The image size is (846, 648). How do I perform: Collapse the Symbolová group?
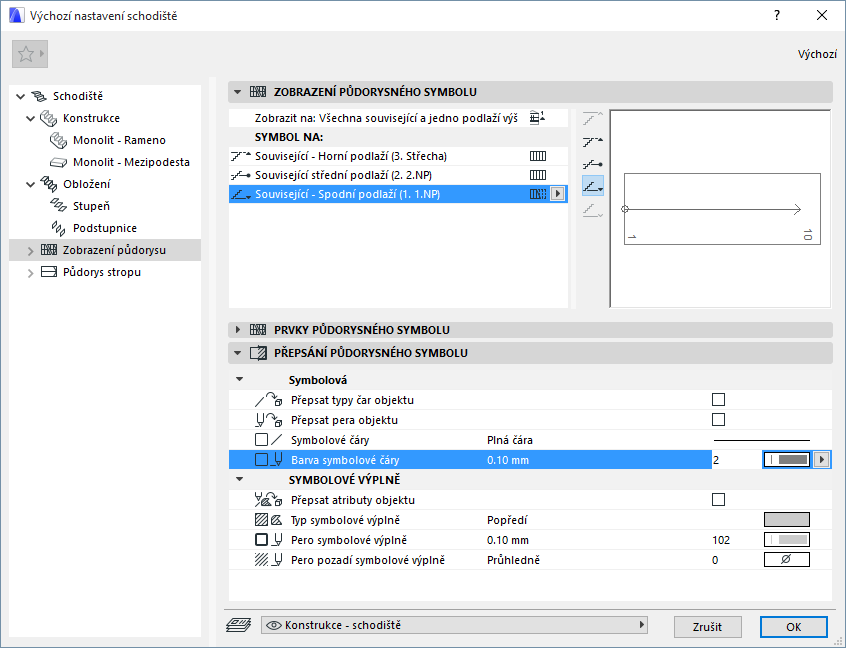pyautogui.click(x=240, y=380)
